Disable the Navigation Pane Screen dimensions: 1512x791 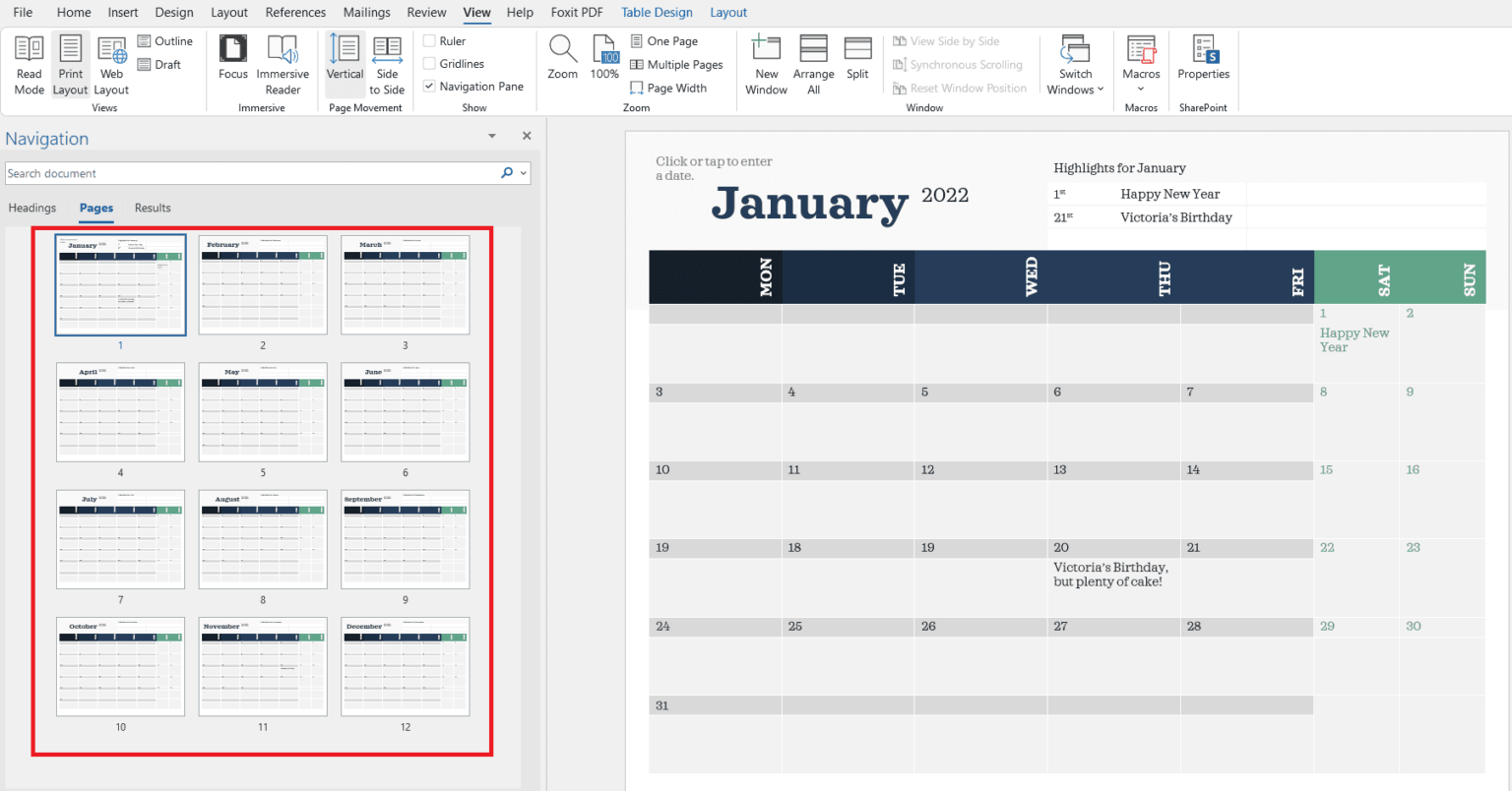tap(429, 86)
